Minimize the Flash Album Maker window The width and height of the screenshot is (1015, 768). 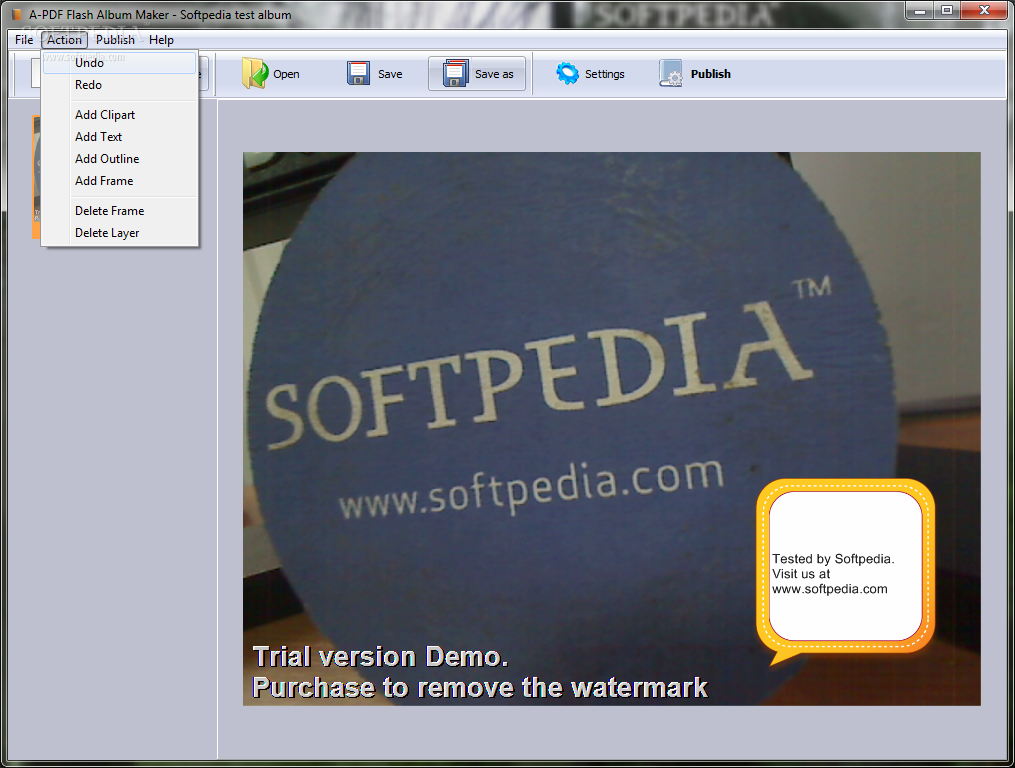[x=920, y=11]
